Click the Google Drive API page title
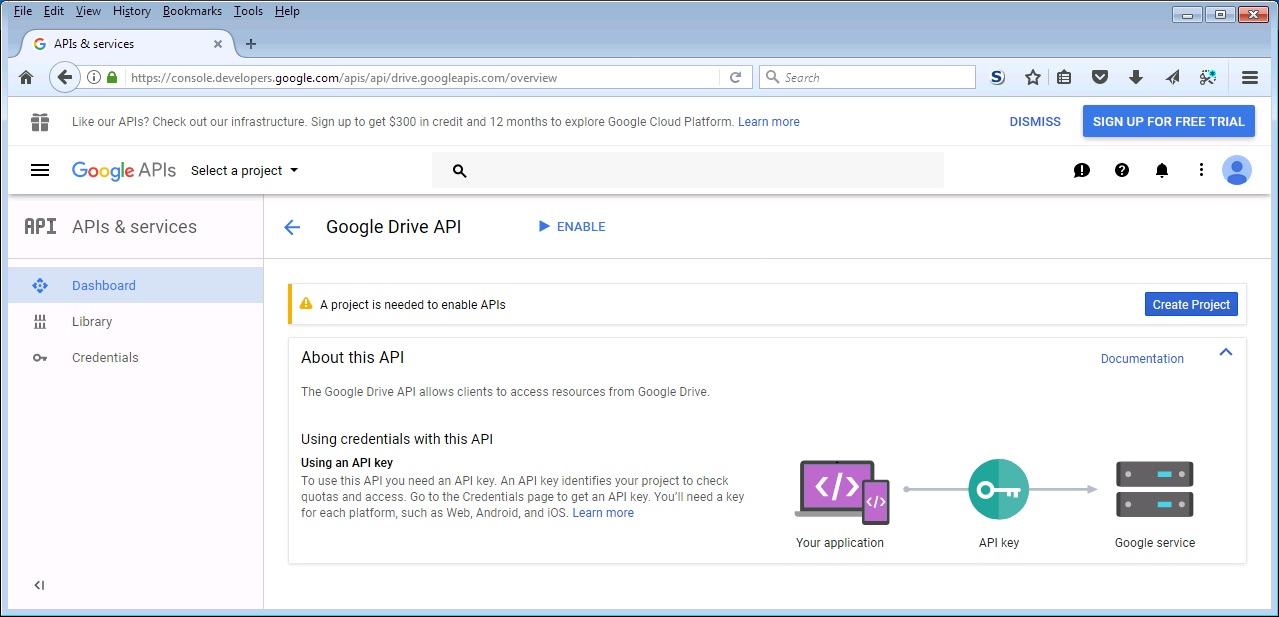The width and height of the screenshot is (1279, 617). (x=394, y=227)
